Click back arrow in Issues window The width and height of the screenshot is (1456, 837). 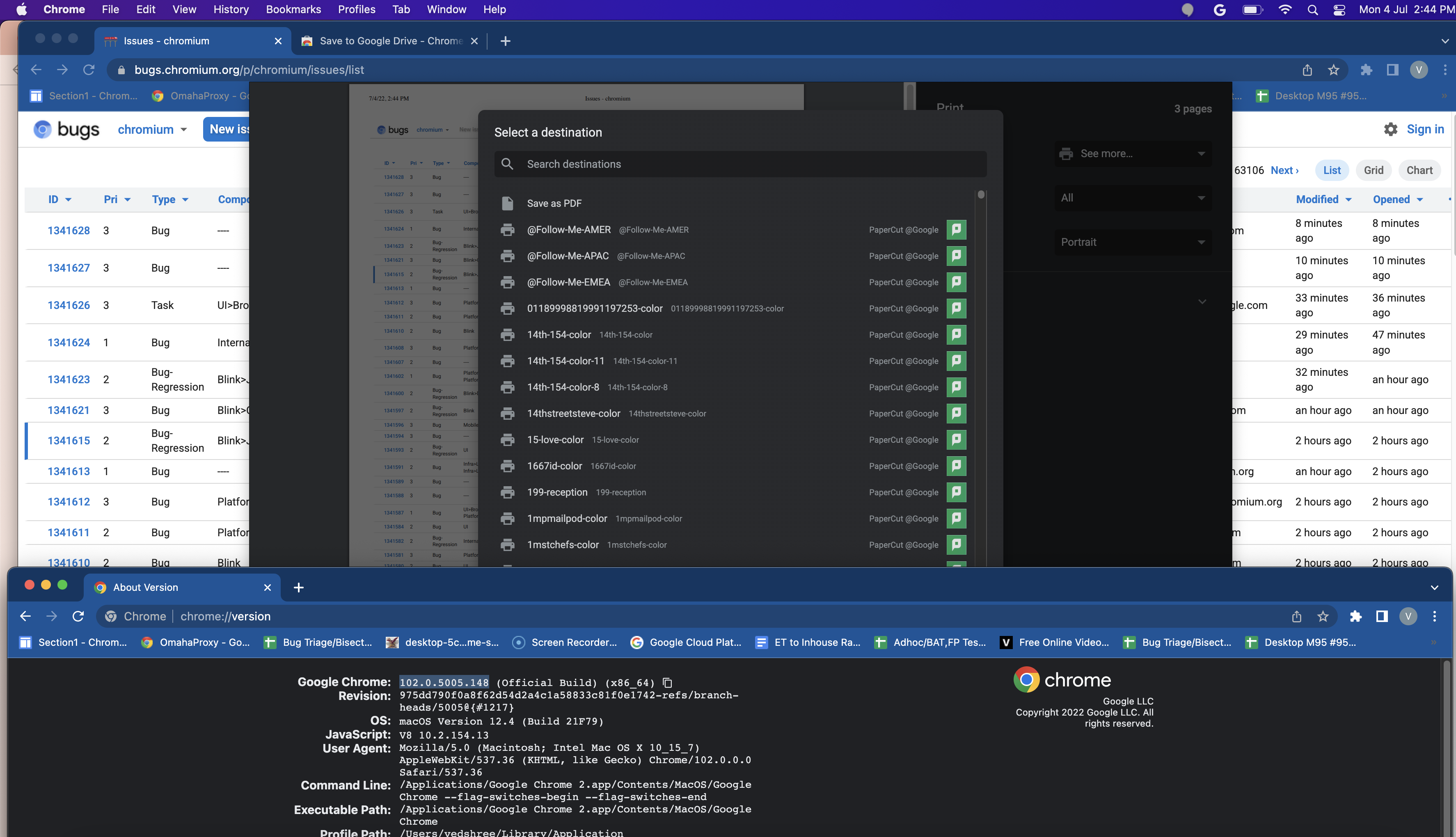36,70
